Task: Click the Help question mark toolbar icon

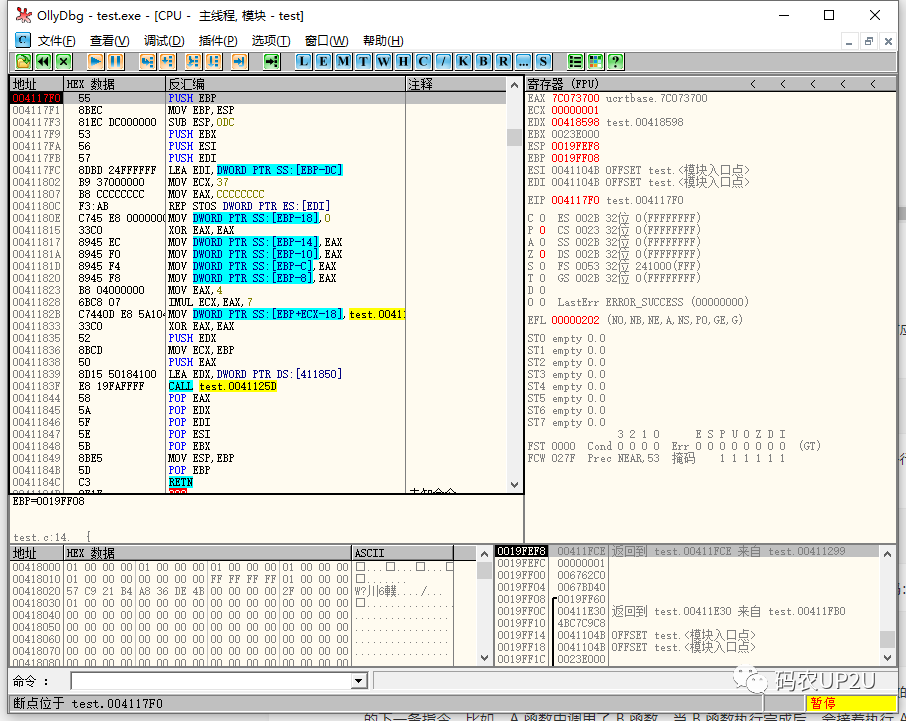Action: point(616,61)
